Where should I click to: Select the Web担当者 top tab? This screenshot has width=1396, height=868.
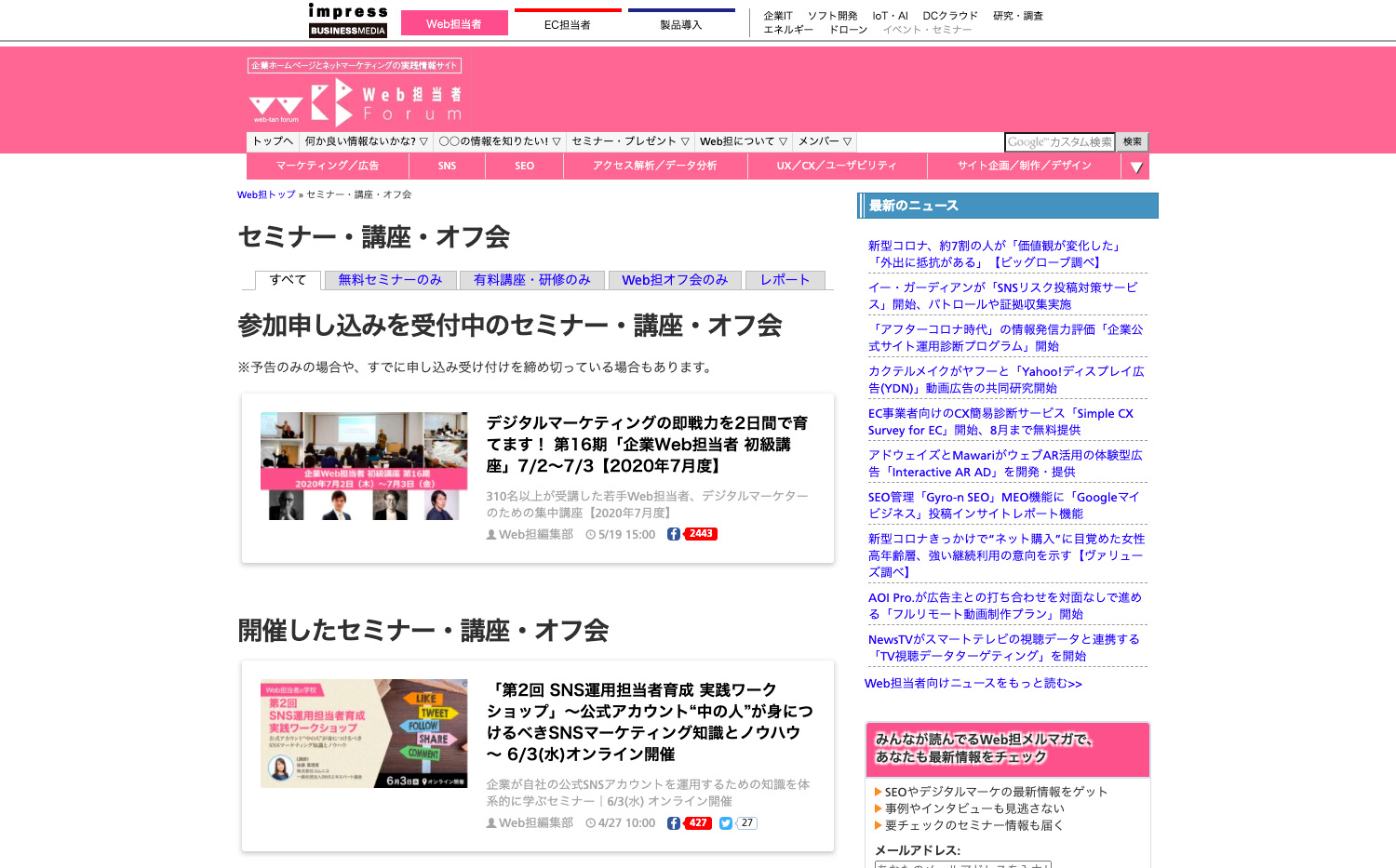(454, 23)
